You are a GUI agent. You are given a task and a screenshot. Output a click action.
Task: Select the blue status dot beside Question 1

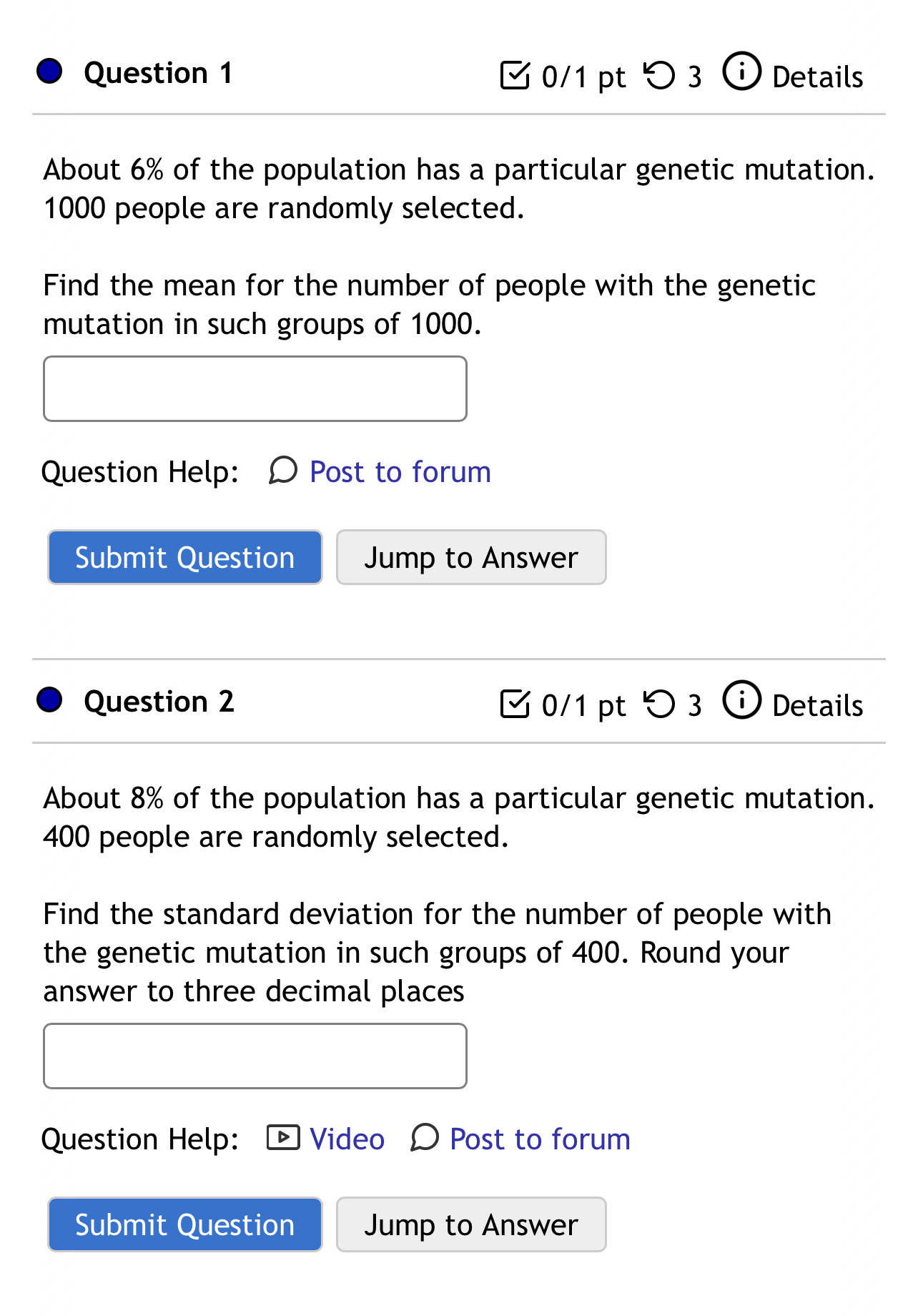coord(49,71)
